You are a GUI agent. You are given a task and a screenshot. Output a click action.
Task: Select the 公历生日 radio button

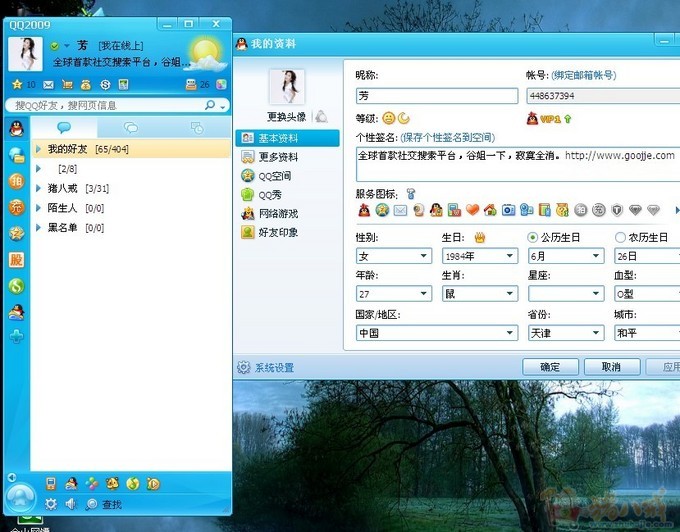coord(532,237)
